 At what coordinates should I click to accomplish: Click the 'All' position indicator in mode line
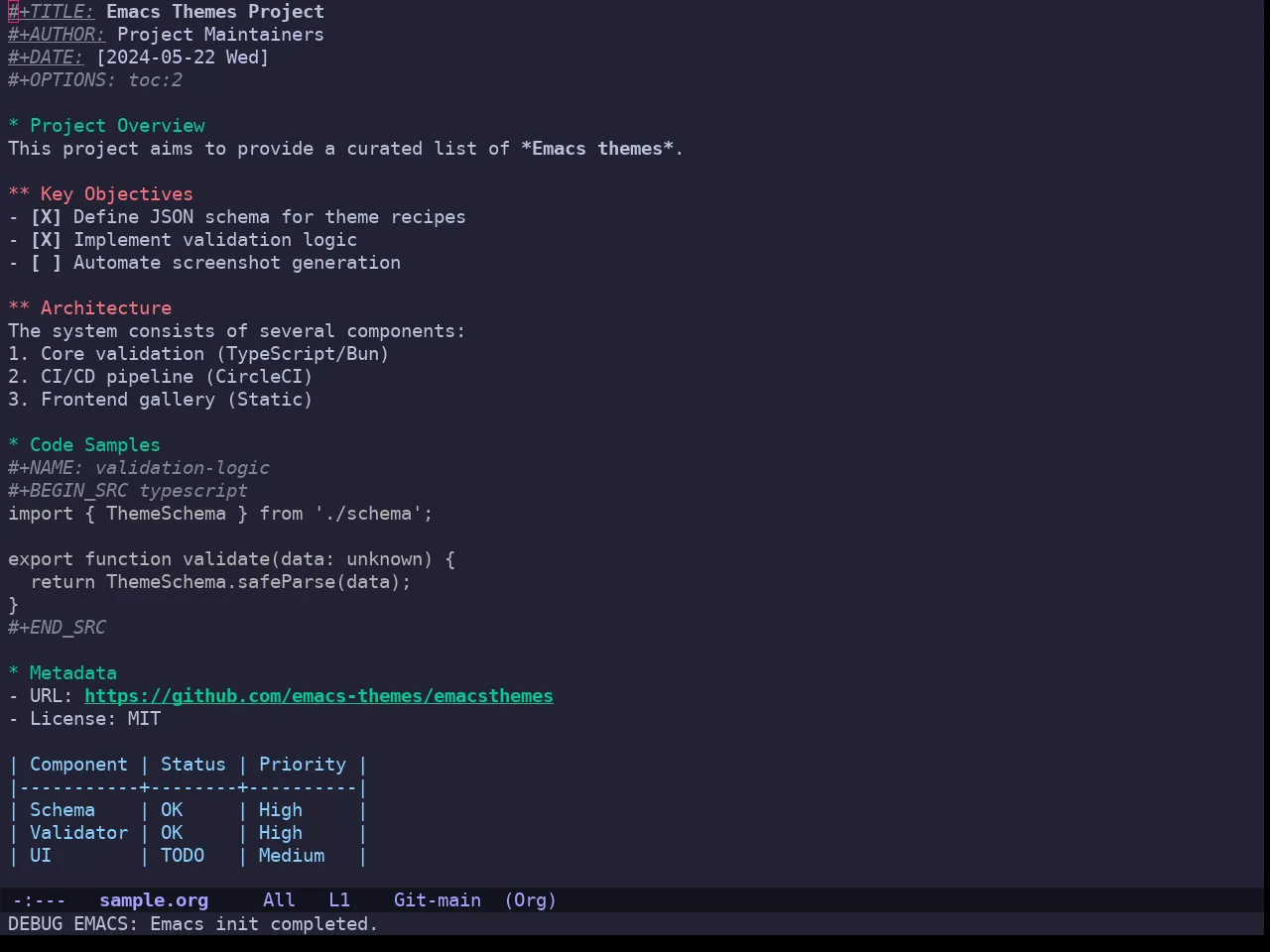pyautogui.click(x=279, y=900)
